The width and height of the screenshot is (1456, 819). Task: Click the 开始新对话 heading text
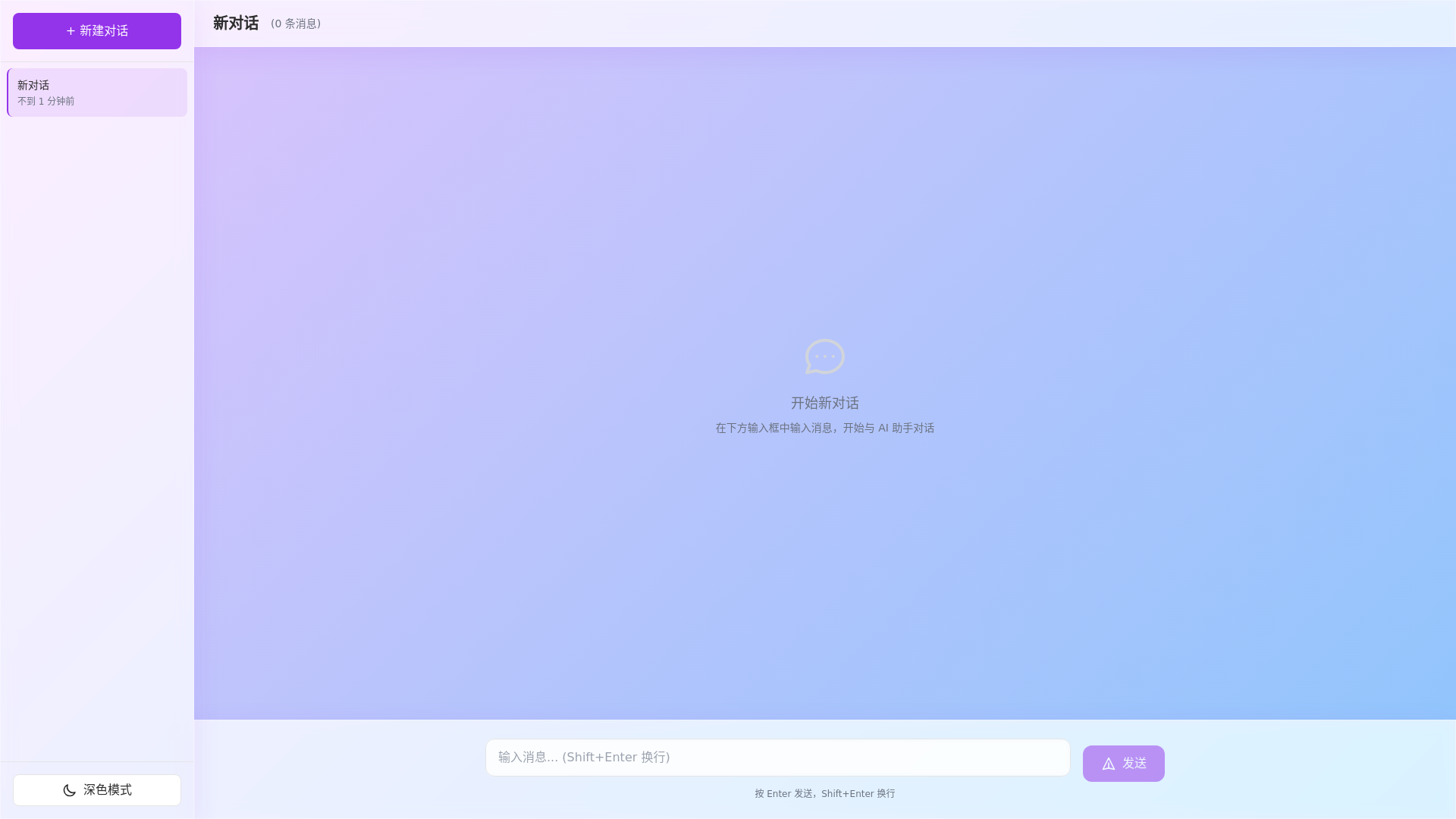(825, 403)
